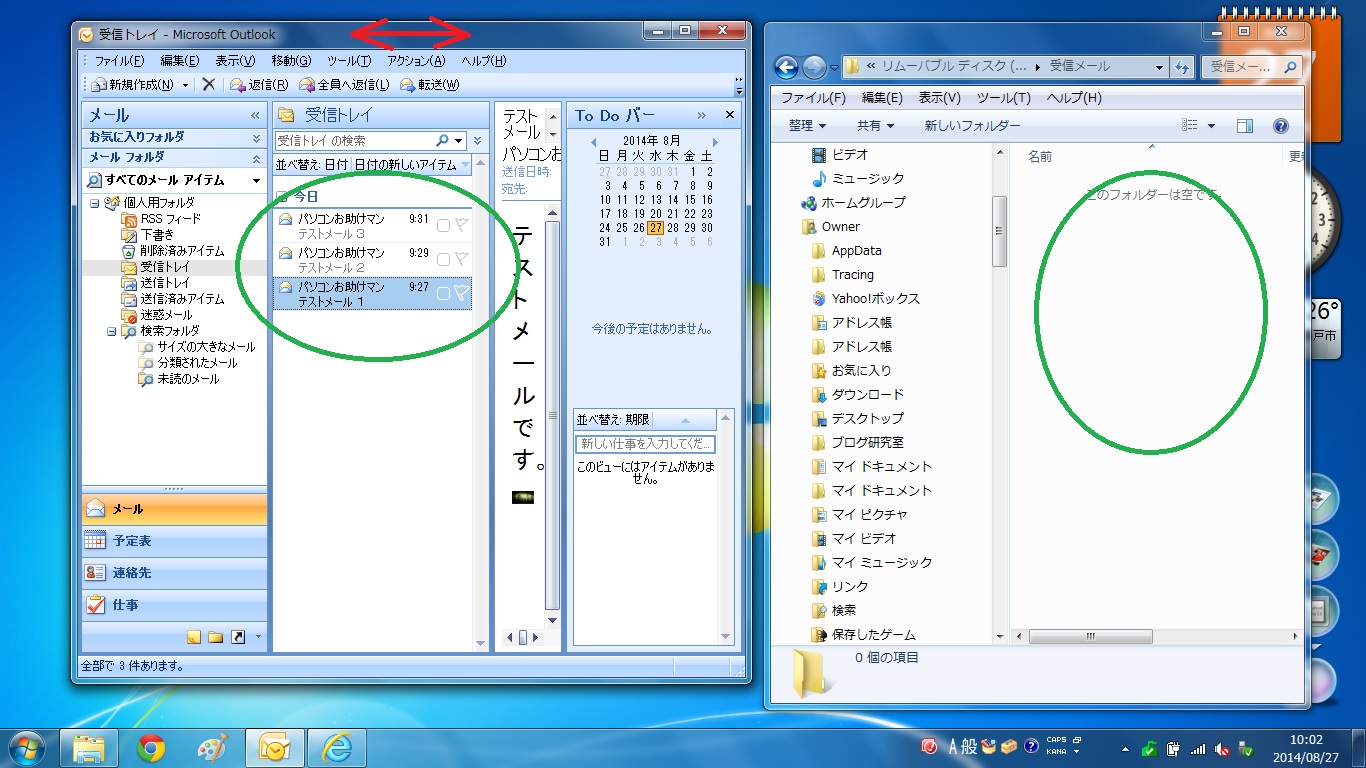This screenshot has width=1366, height=768.
Task: Collapse the メール フォルダ section
Action: click(255, 158)
